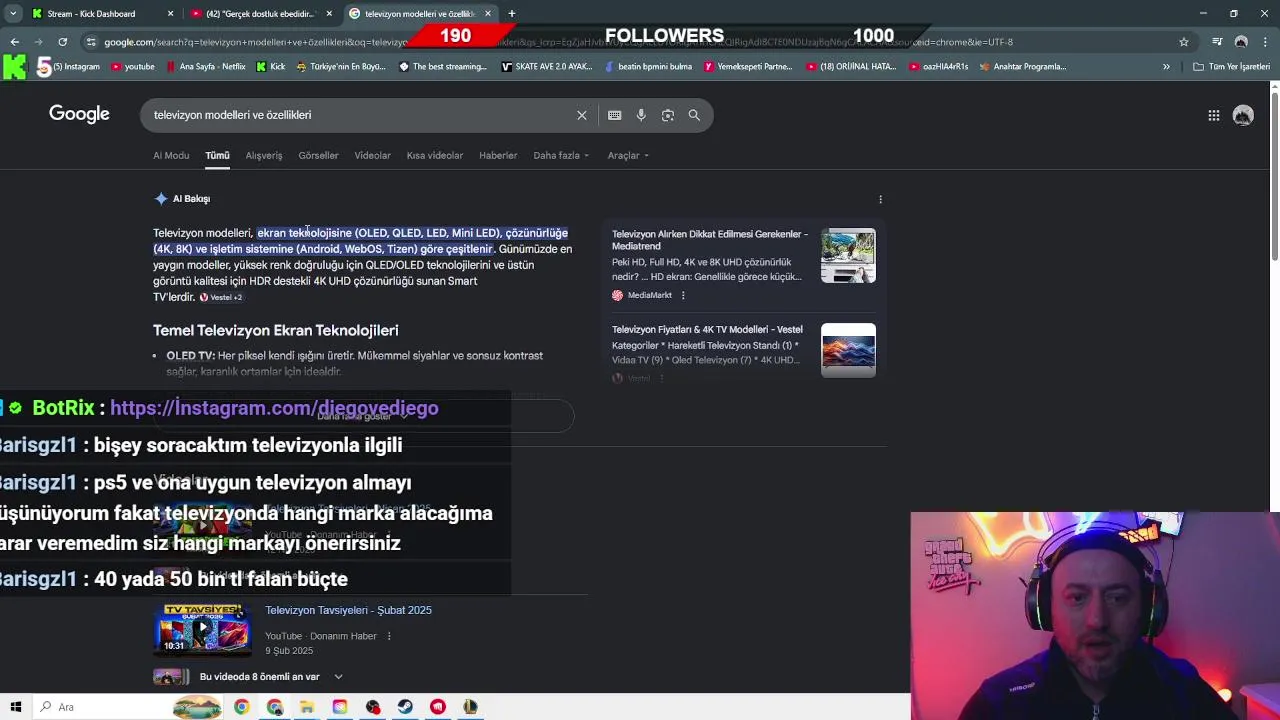Bookmark this page with star icon

1184,42
